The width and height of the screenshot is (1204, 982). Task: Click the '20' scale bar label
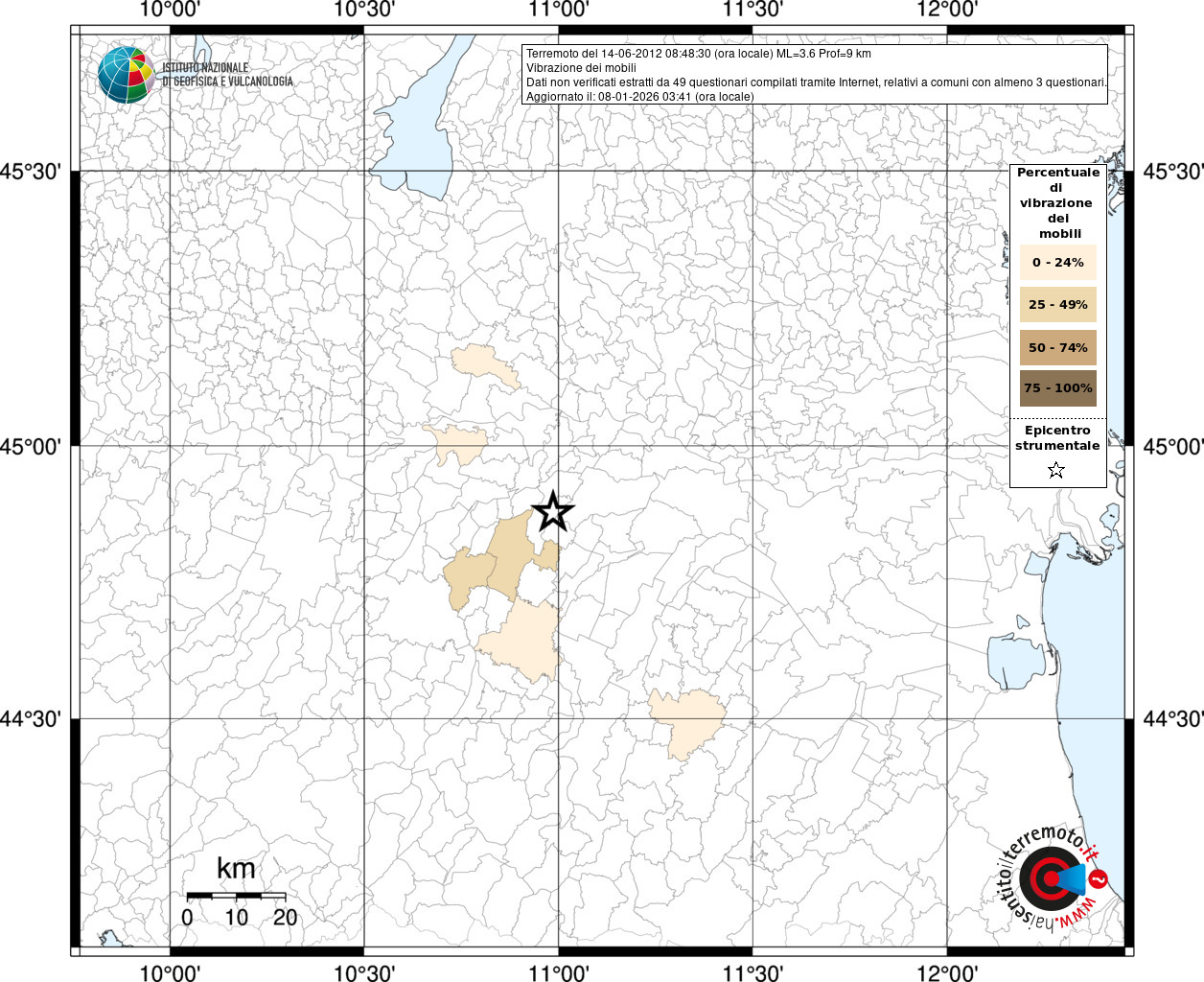pos(285,918)
